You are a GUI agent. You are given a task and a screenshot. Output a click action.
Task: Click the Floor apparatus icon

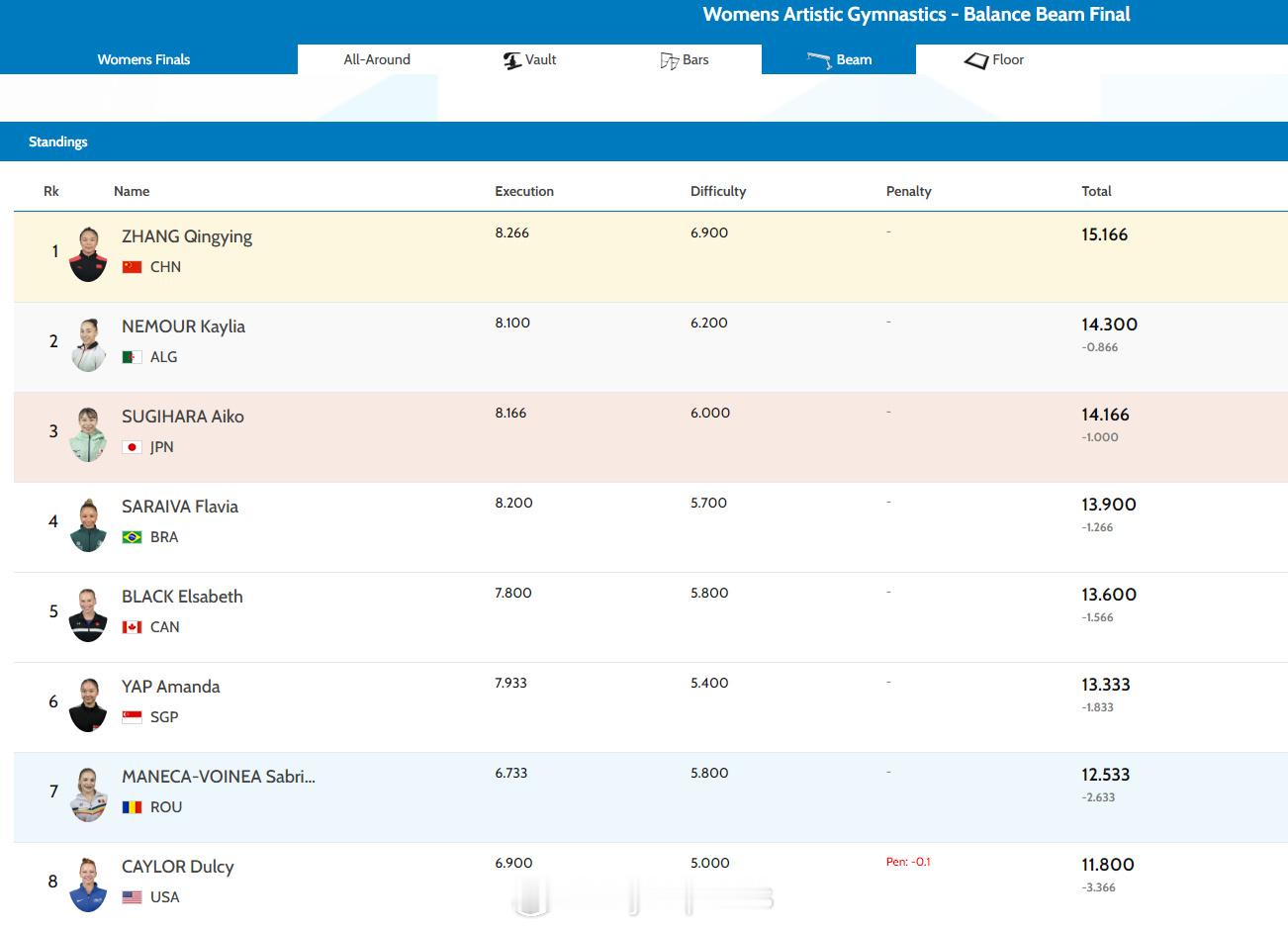pos(976,60)
